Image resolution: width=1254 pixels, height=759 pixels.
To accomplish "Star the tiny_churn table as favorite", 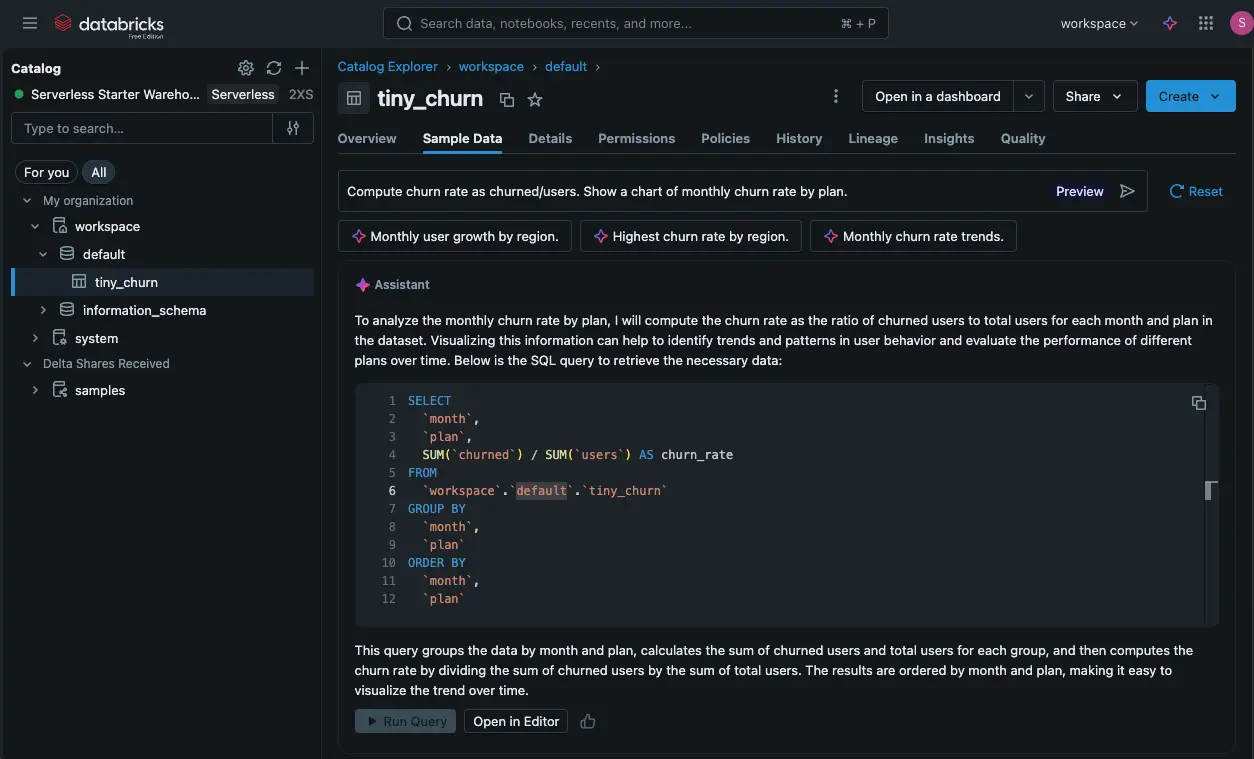I will point(534,99).
